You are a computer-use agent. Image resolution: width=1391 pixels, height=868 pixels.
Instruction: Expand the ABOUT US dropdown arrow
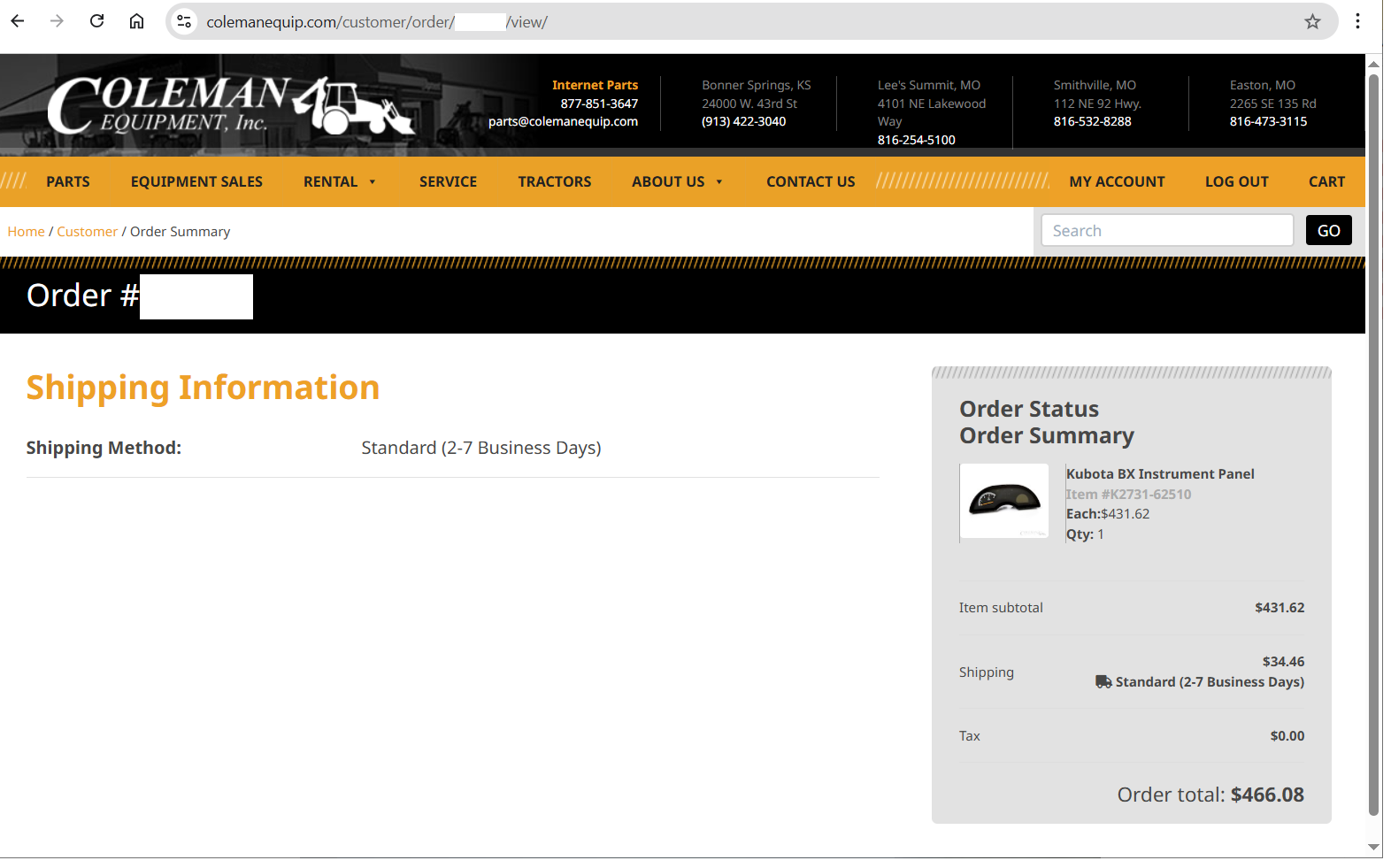click(719, 181)
